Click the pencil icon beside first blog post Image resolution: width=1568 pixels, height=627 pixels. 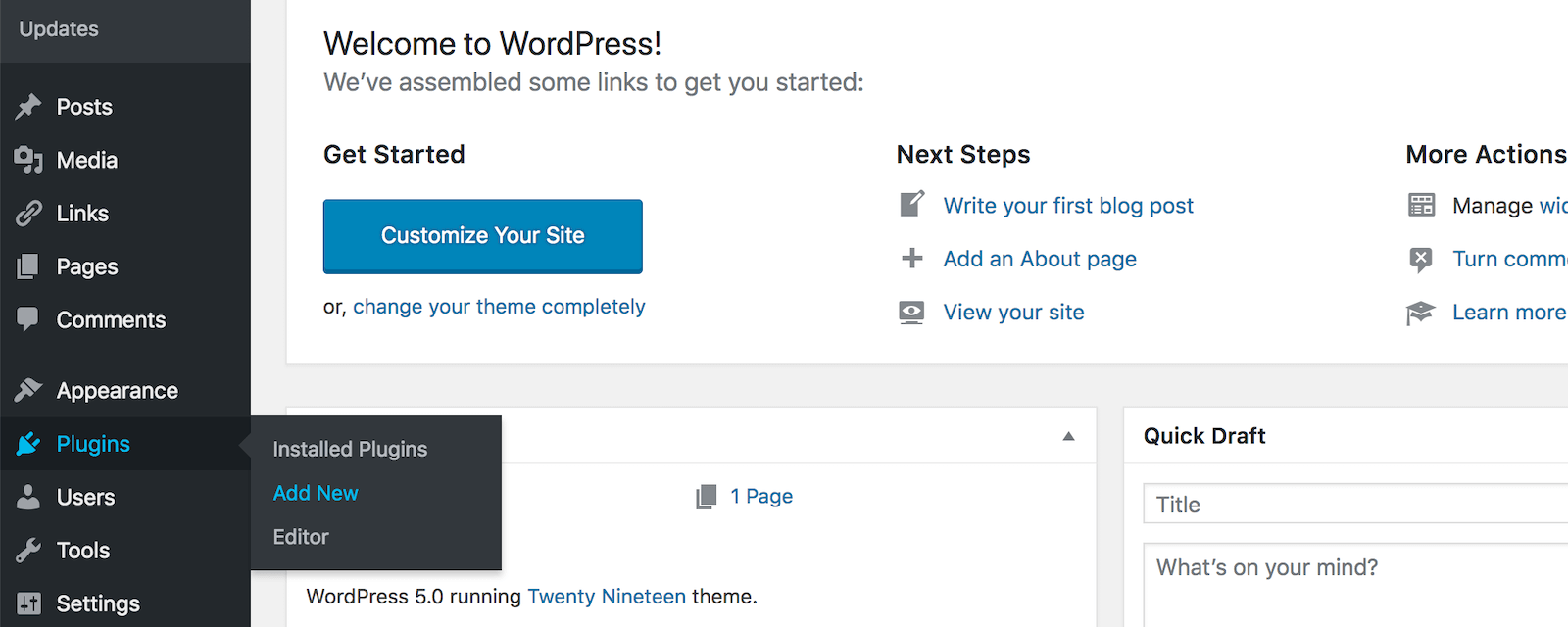[x=911, y=205]
